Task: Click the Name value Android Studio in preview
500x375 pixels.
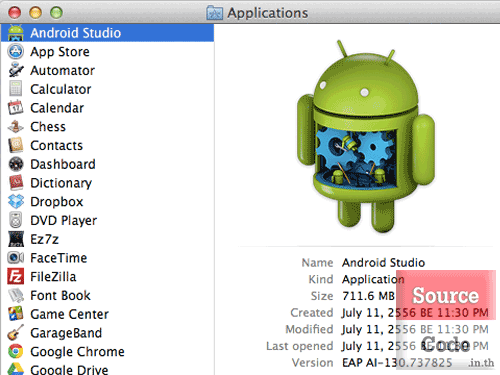Action: click(x=383, y=263)
